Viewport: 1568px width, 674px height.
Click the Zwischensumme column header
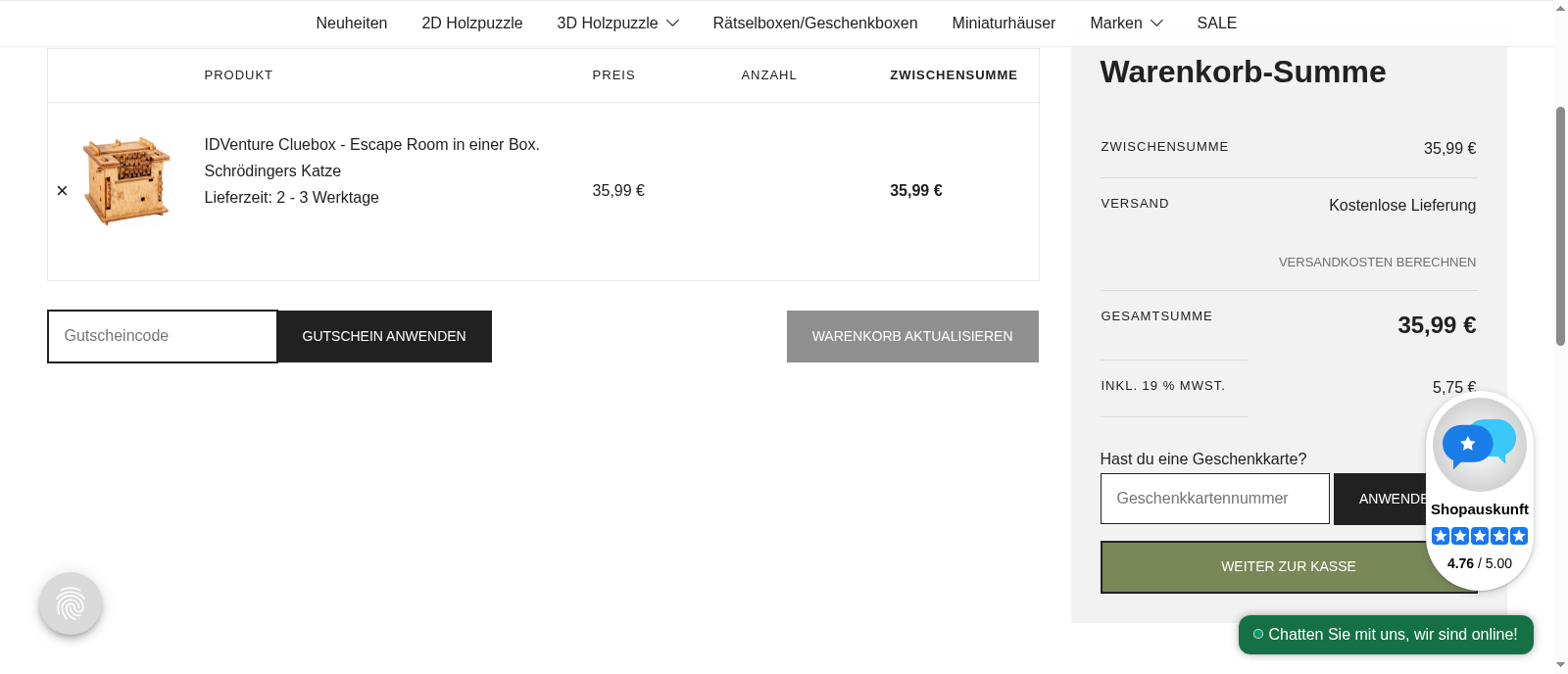point(954,75)
